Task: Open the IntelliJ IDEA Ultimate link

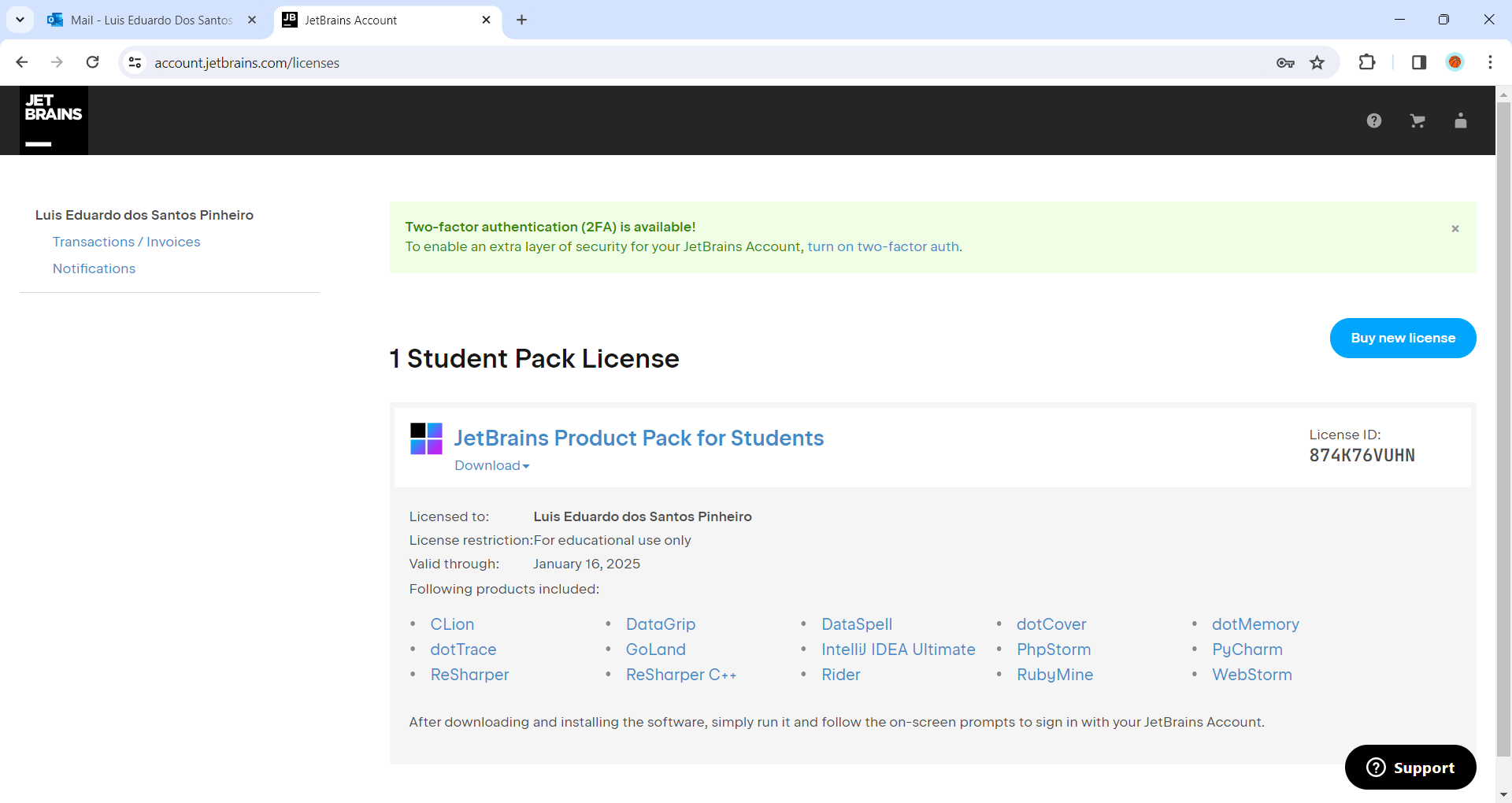Action: pyautogui.click(x=899, y=649)
